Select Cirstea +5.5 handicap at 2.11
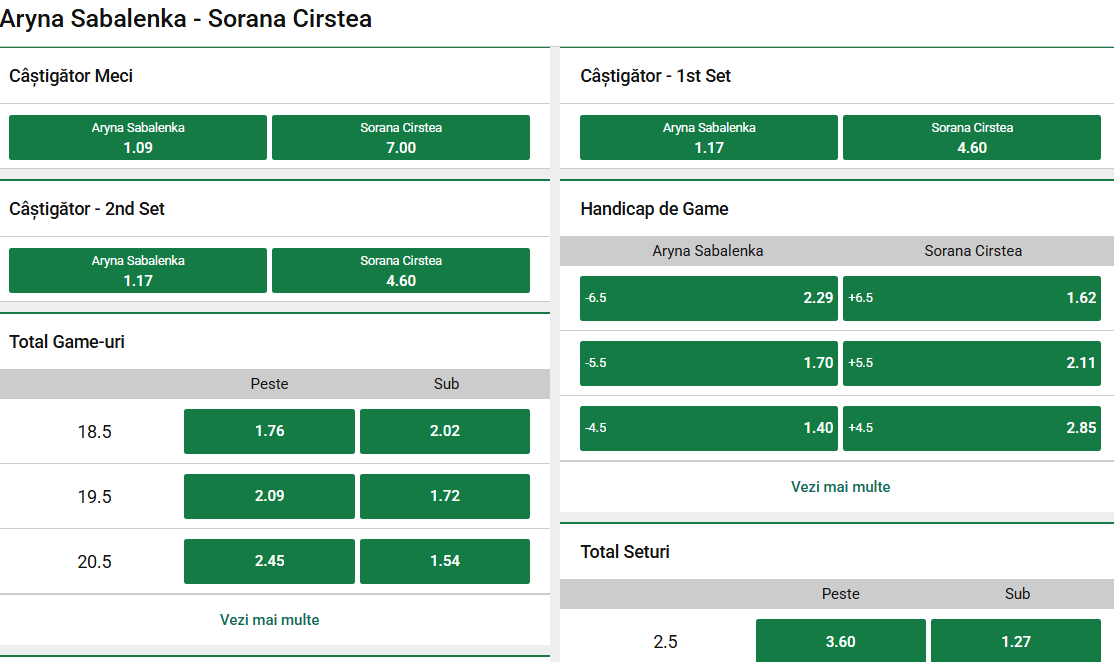1114x662 pixels. pyautogui.click(x=971, y=363)
